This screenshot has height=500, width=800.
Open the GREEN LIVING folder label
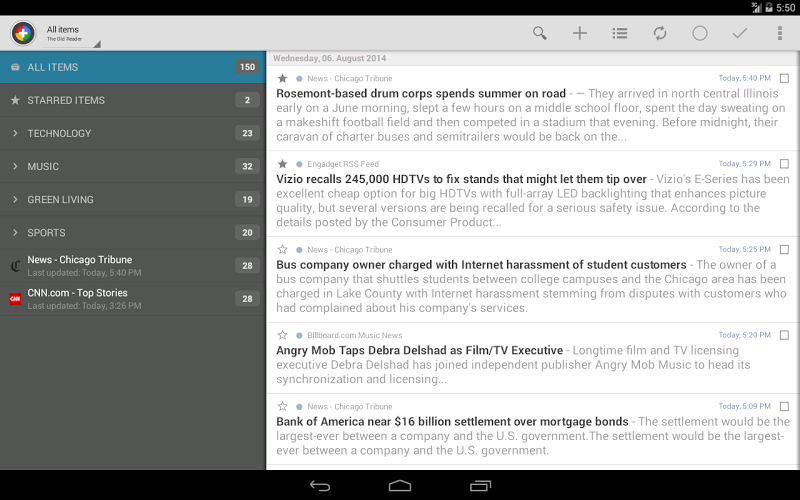pos(60,199)
